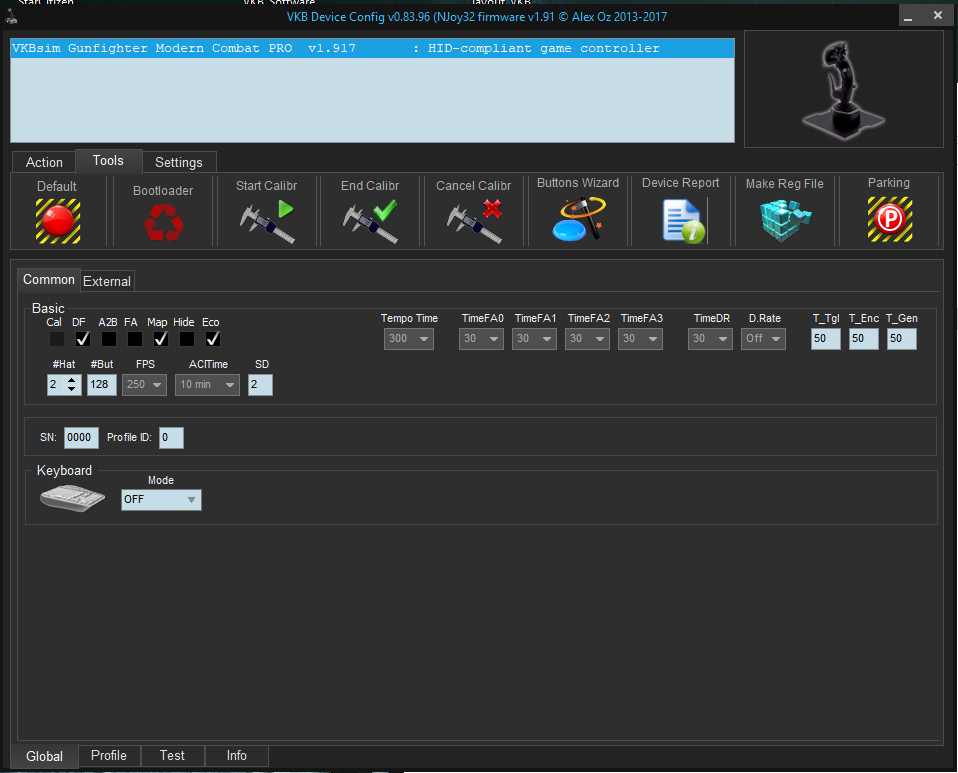
Task: Click the Make Reg File cube icon
Action: (x=785, y=220)
